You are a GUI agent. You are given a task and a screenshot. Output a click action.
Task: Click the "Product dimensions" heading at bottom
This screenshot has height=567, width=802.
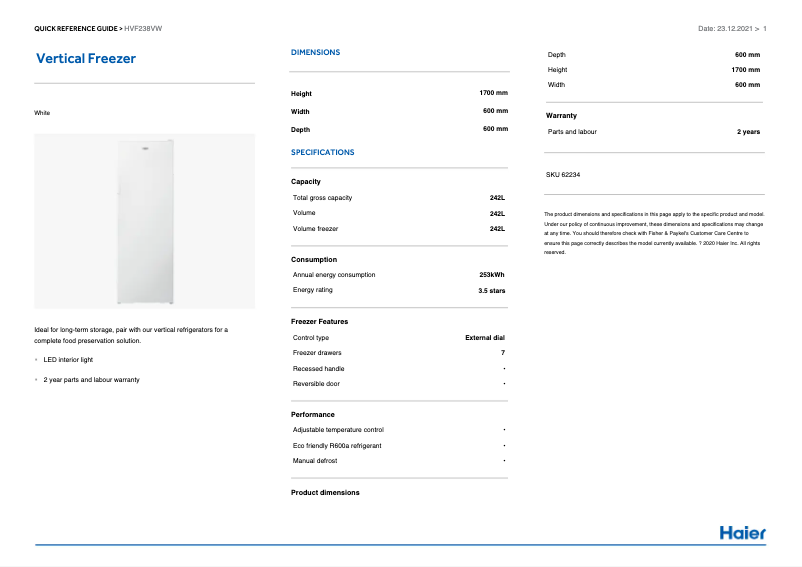(325, 493)
